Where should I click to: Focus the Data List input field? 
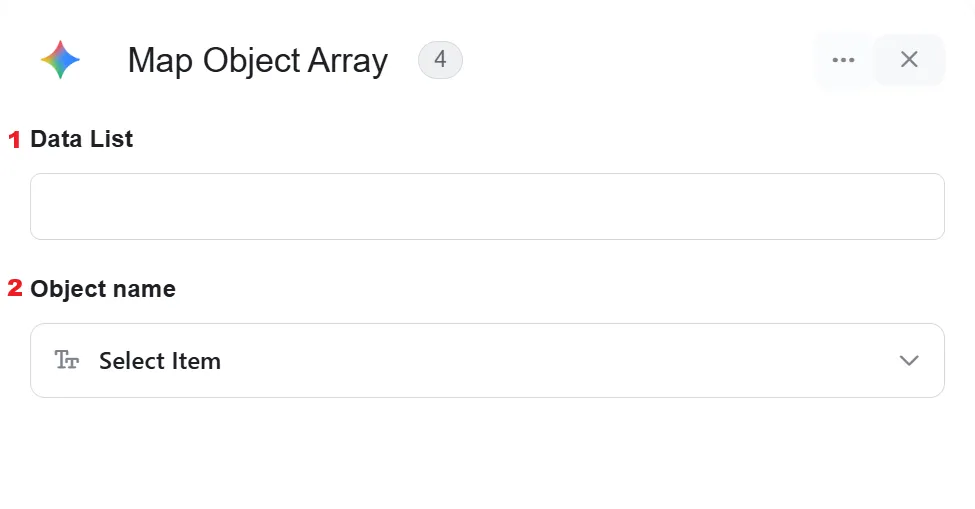pyautogui.click(x=488, y=206)
